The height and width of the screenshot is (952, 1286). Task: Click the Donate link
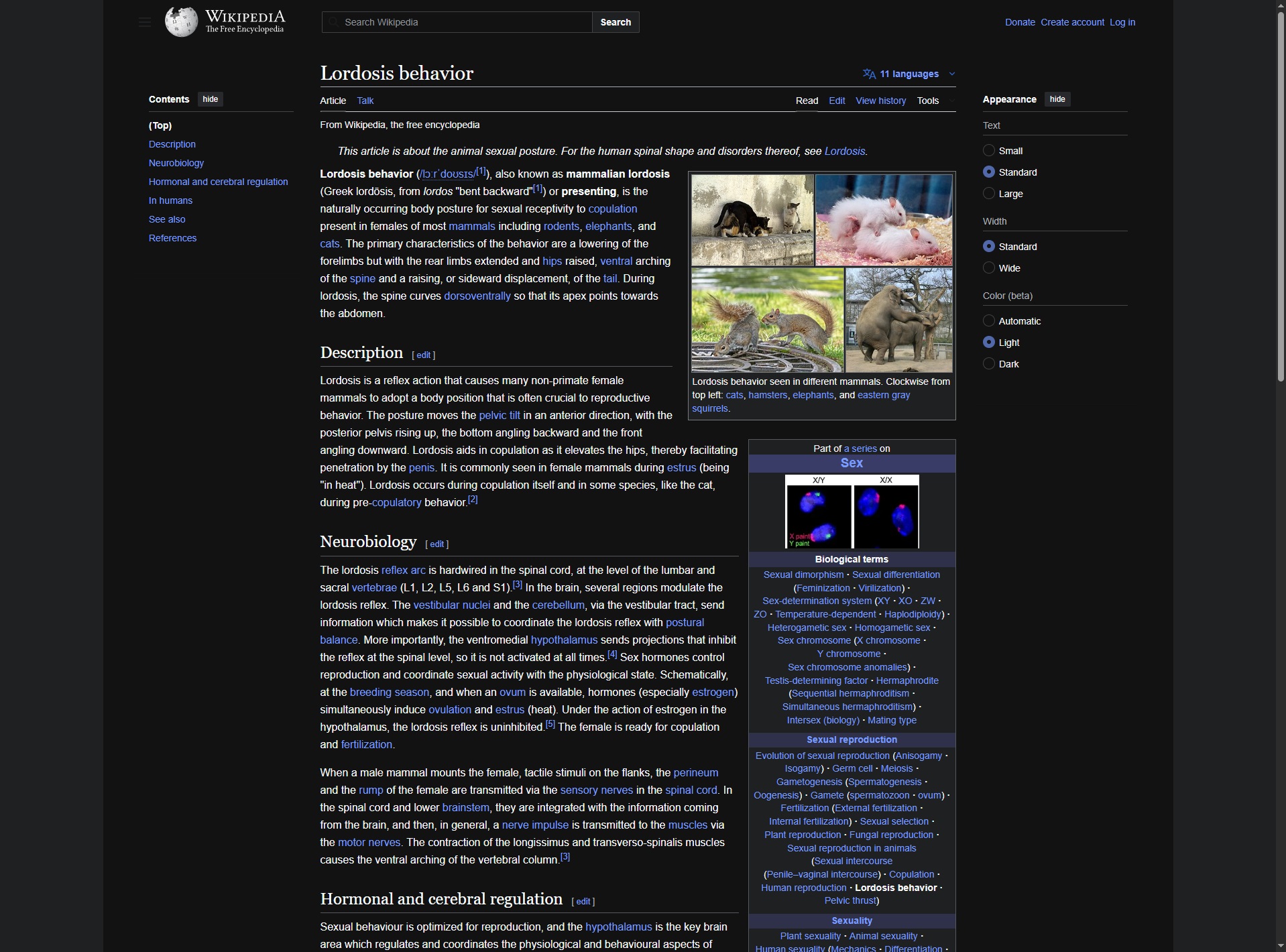[x=1020, y=22]
